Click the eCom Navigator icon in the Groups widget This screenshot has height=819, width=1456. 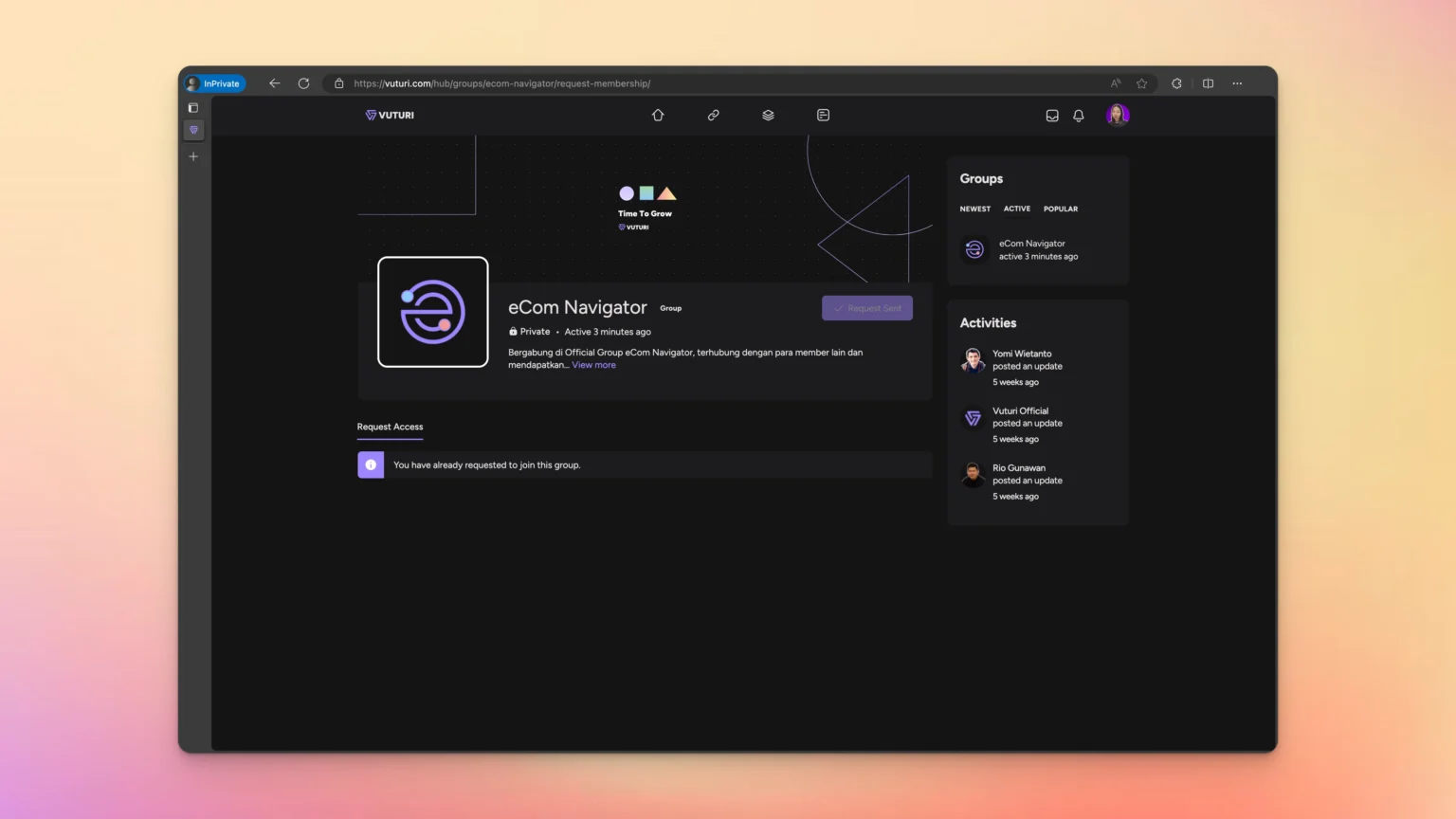point(974,249)
